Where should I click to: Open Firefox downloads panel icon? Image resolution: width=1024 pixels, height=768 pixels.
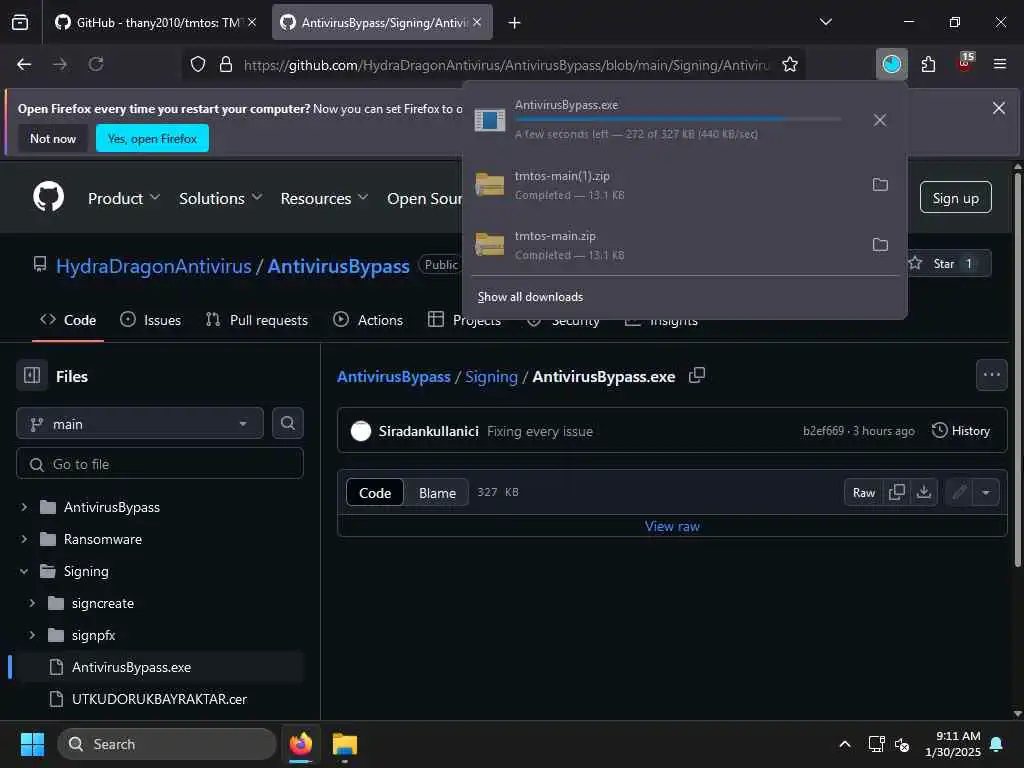891,64
